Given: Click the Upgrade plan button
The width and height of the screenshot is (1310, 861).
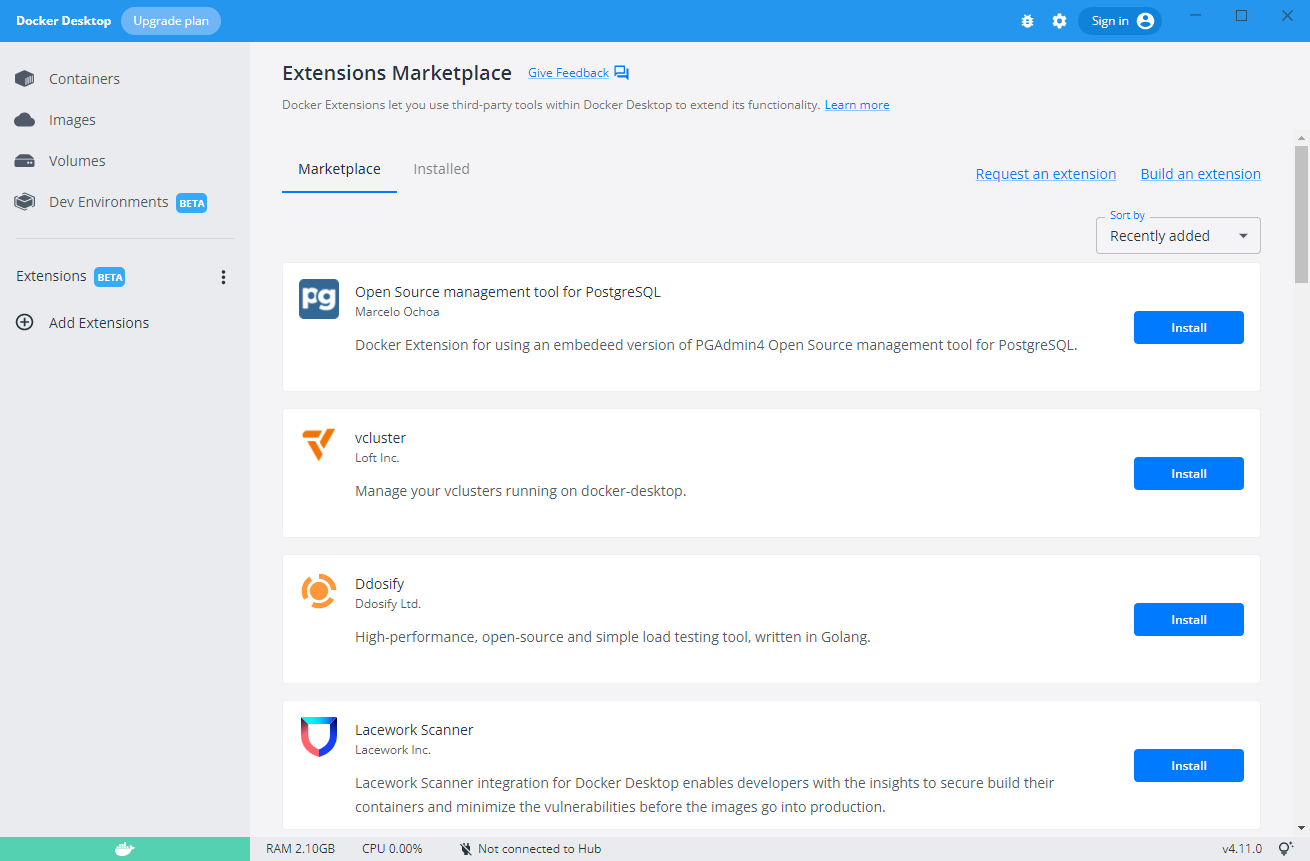Looking at the screenshot, I should click(x=171, y=21).
